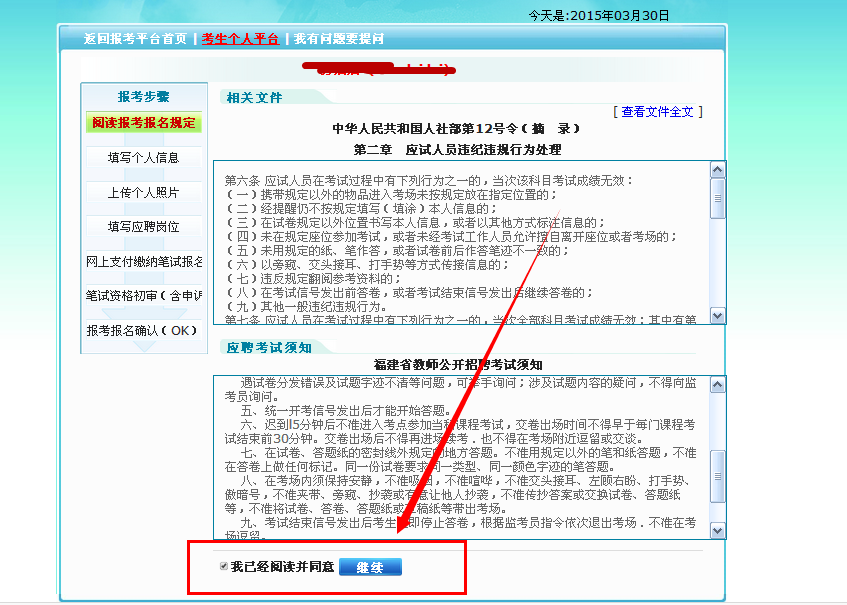Choose the 上传个人照片 step in sidebar
Image resolution: width=847 pixels, height=605 pixels.
tap(144, 193)
